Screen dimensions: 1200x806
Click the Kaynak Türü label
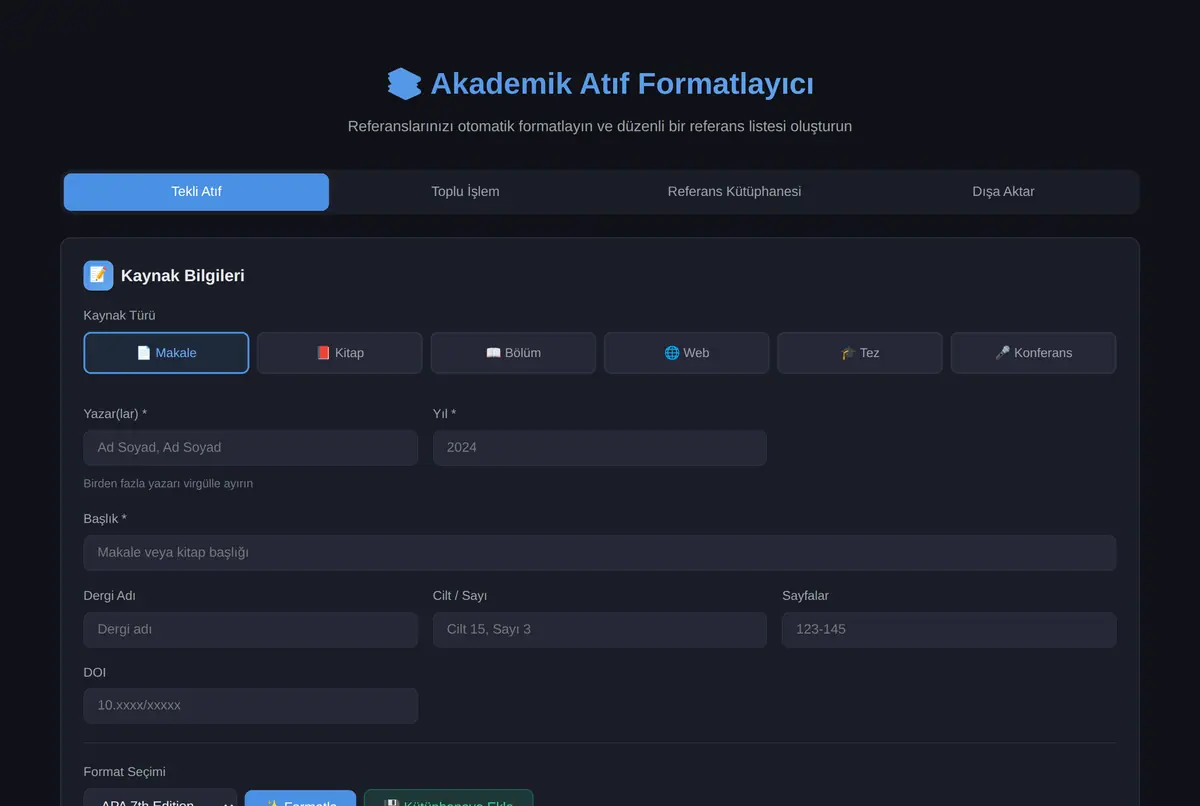120,315
